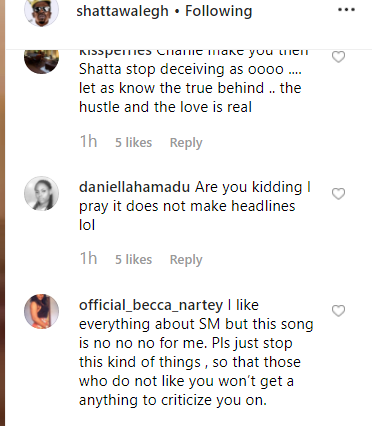Open the kissperries commenter's avatar
The height and width of the screenshot is (426, 372).
coord(41,61)
